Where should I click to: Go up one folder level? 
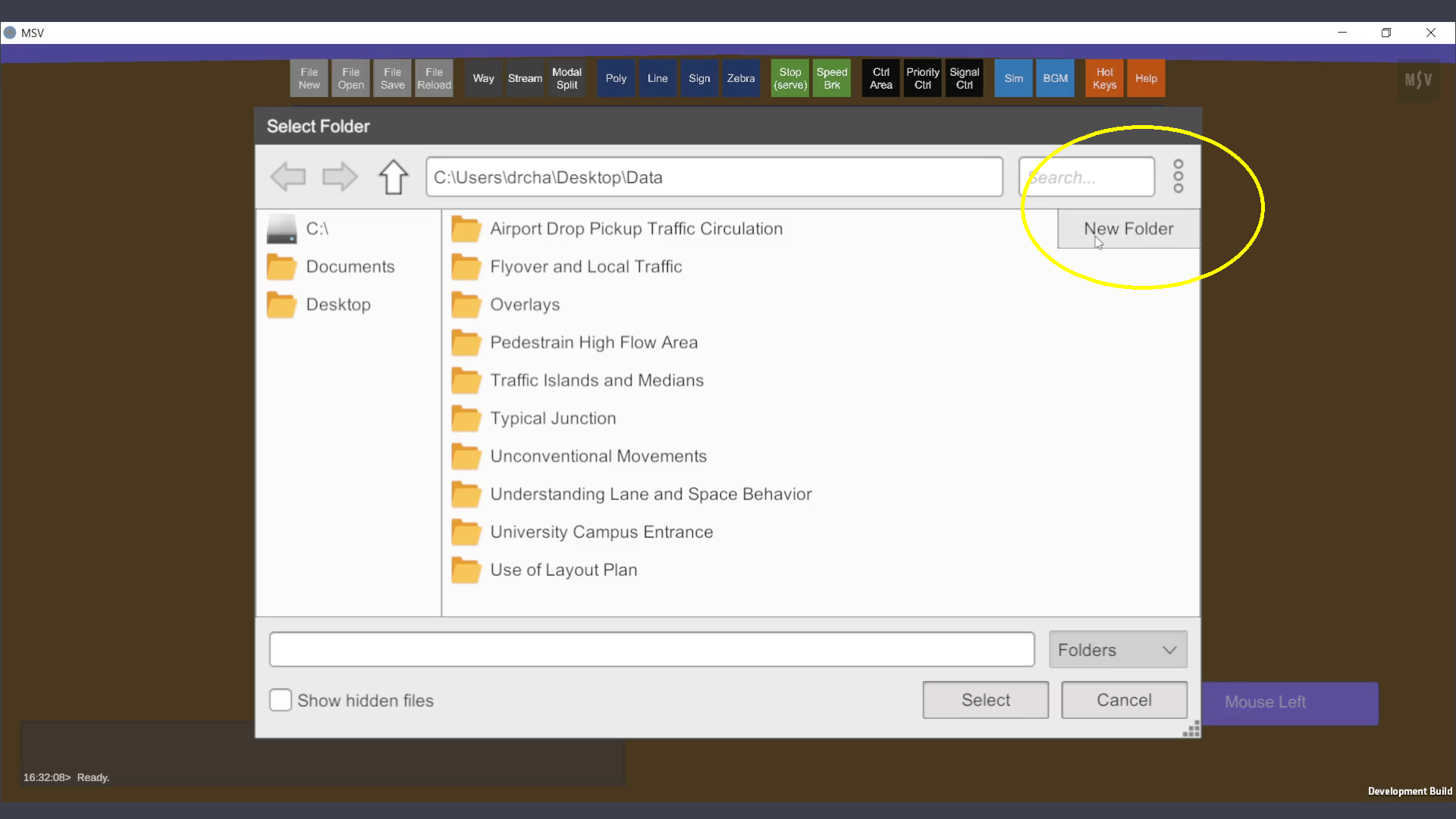(x=393, y=177)
